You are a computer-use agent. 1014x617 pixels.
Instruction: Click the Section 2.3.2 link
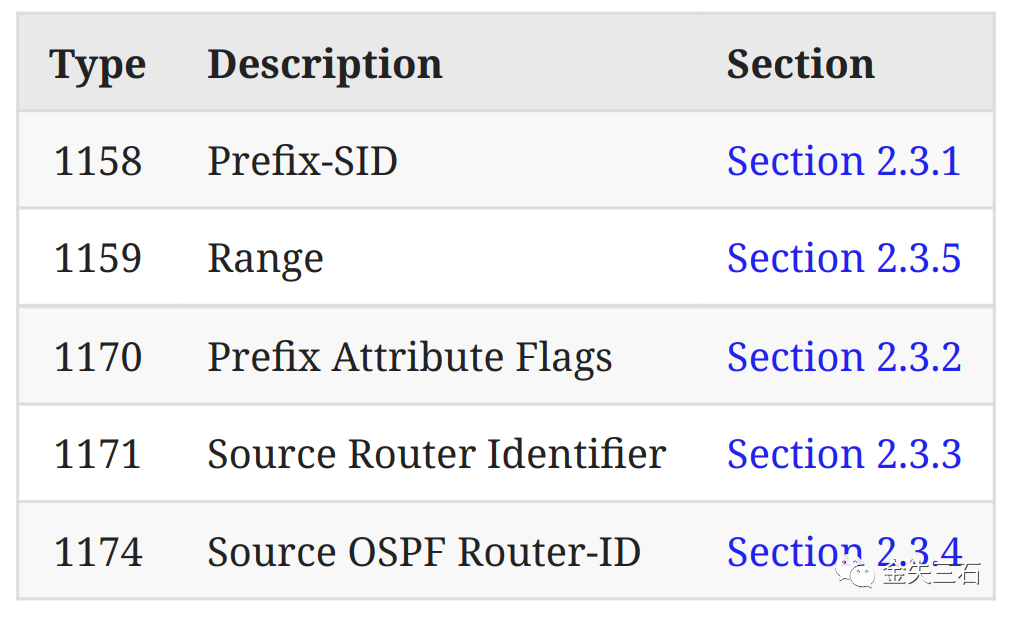tap(843, 357)
